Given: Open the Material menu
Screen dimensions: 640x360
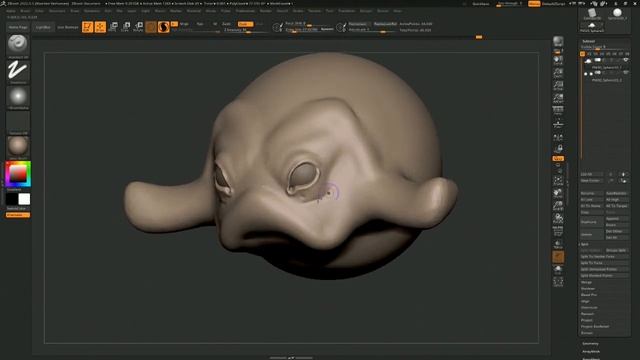Looking at the screenshot, I should [194, 11].
